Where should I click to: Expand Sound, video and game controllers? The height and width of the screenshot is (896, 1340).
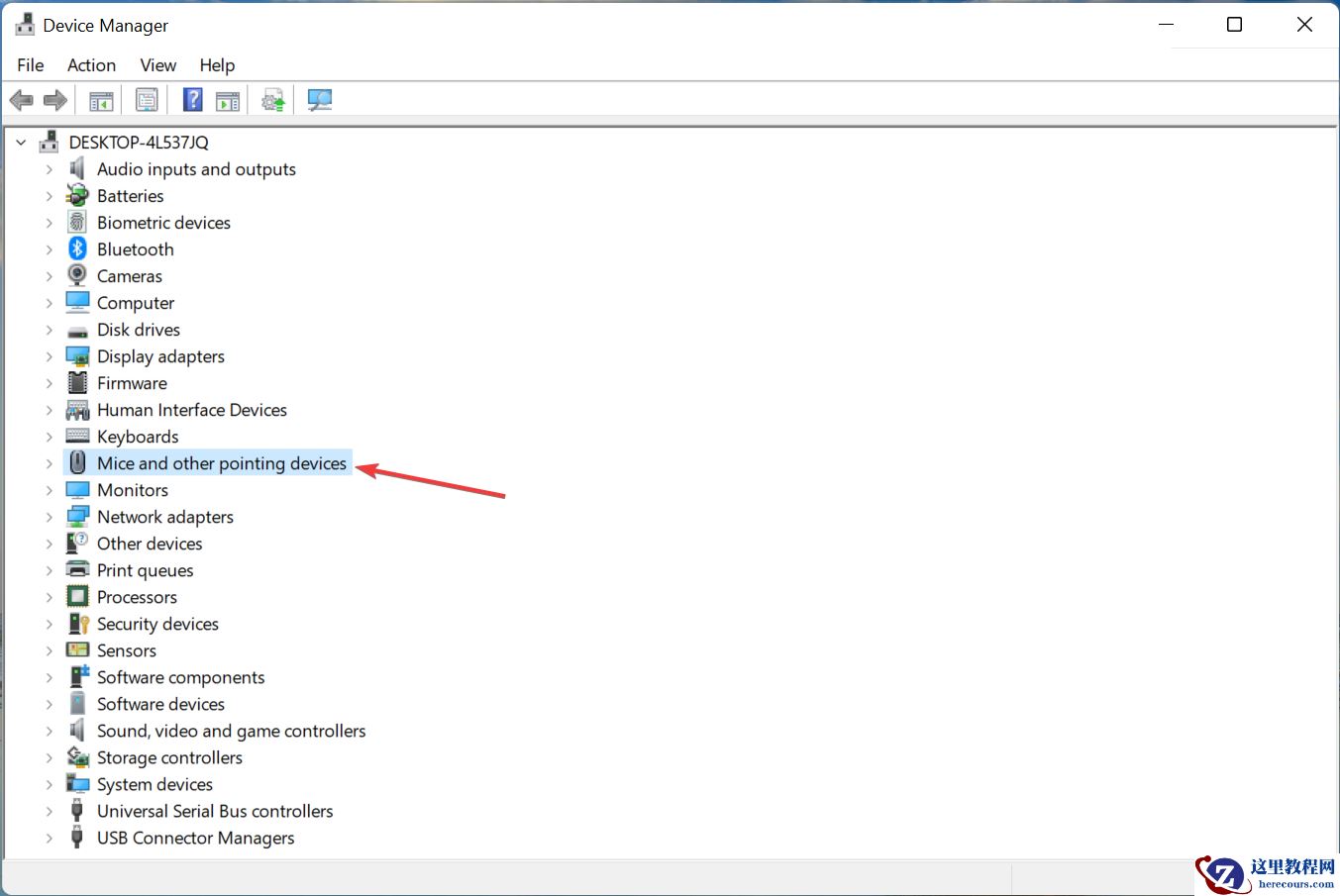click(49, 731)
